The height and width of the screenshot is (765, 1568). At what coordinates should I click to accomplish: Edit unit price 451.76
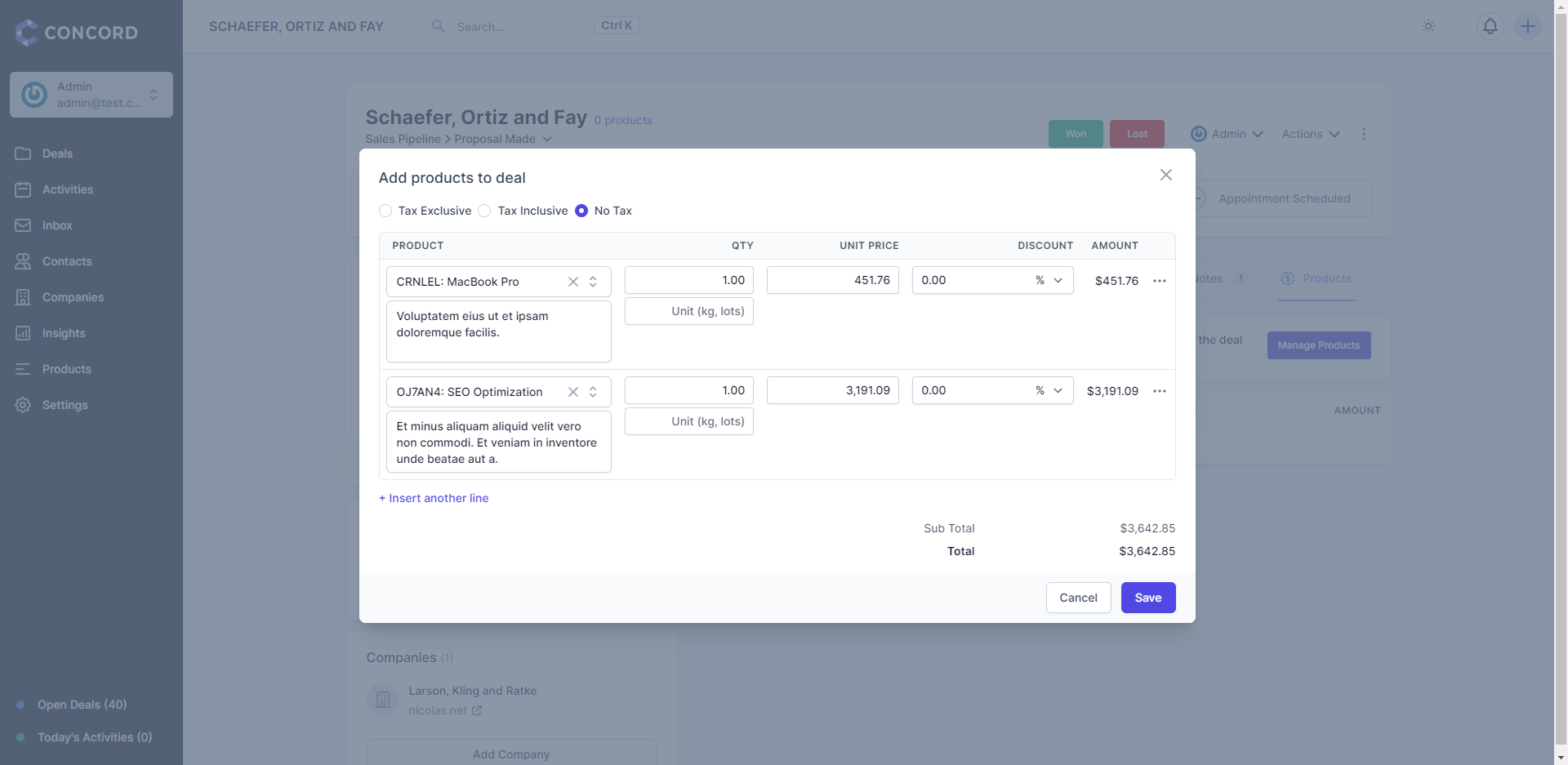point(833,280)
